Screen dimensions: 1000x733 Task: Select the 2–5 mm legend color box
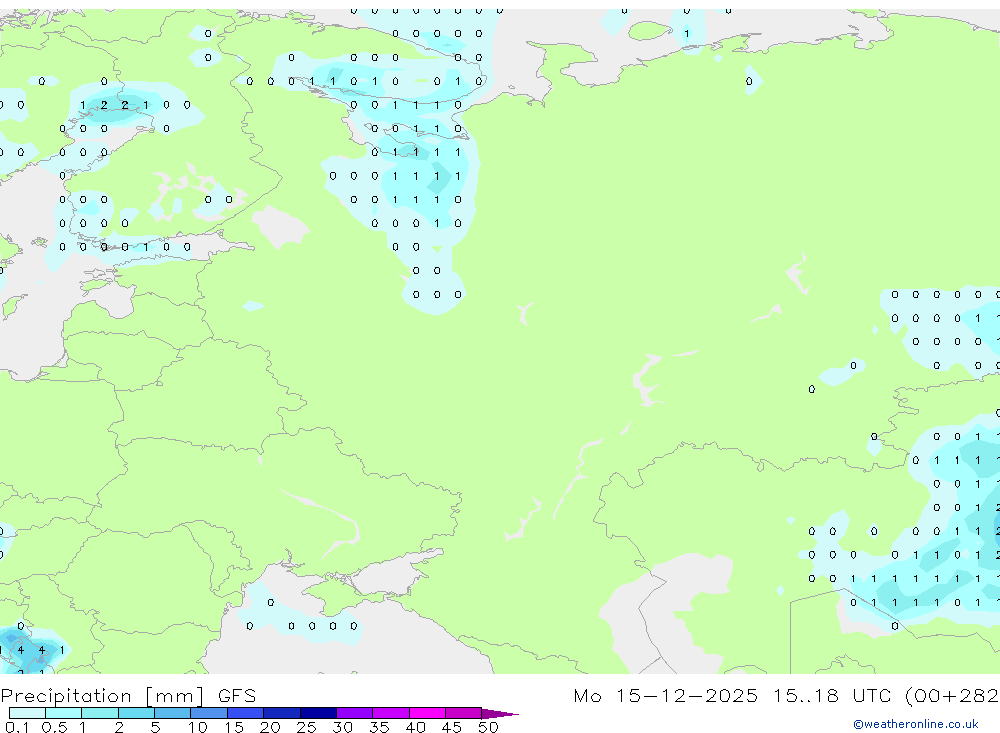coord(136,713)
